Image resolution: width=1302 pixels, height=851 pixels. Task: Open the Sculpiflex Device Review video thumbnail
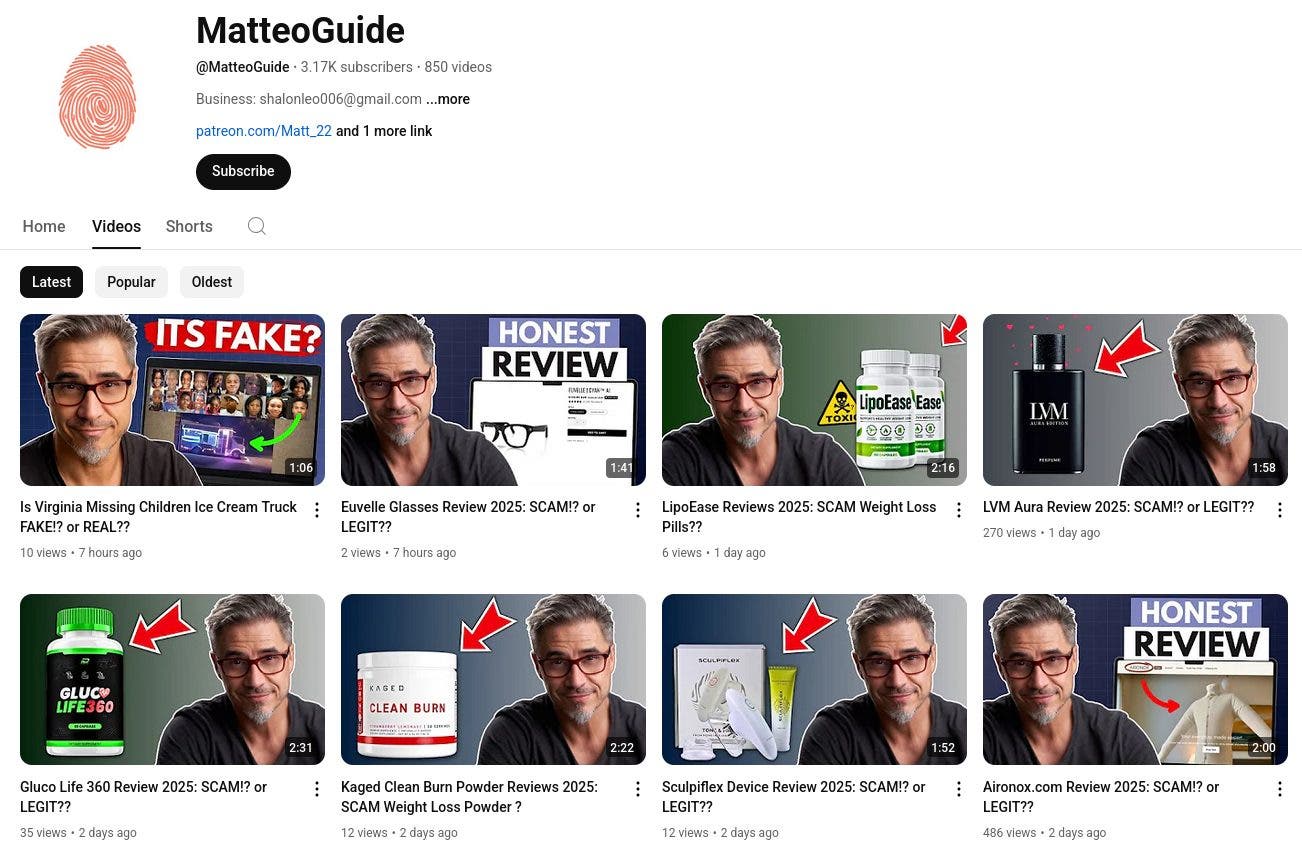tap(814, 680)
